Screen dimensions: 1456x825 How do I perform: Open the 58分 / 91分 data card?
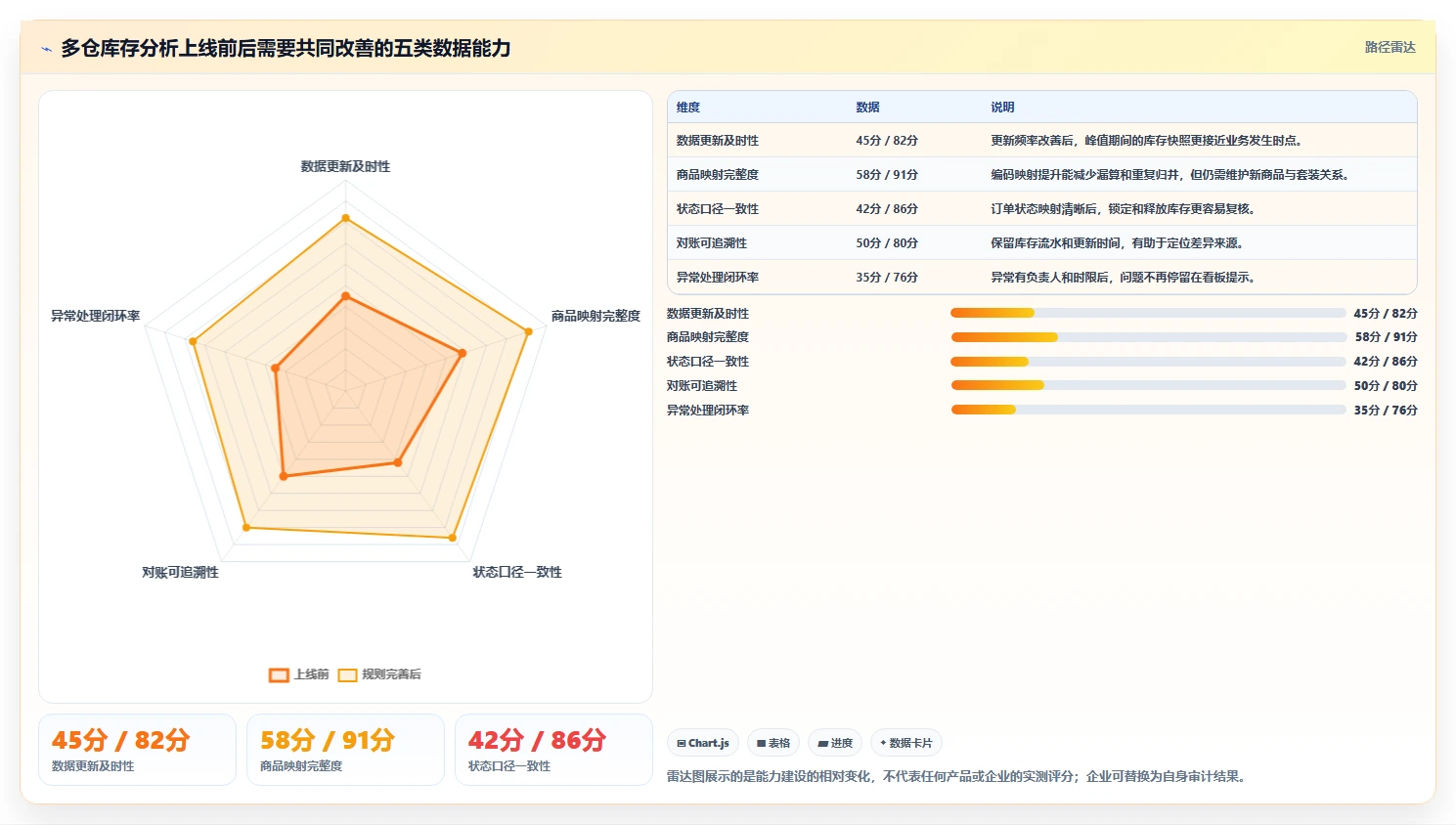pyautogui.click(x=345, y=750)
